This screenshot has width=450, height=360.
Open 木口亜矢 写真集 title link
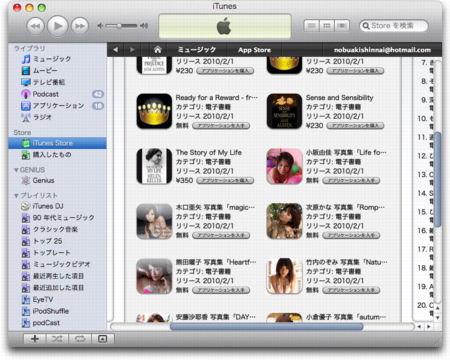(215, 207)
